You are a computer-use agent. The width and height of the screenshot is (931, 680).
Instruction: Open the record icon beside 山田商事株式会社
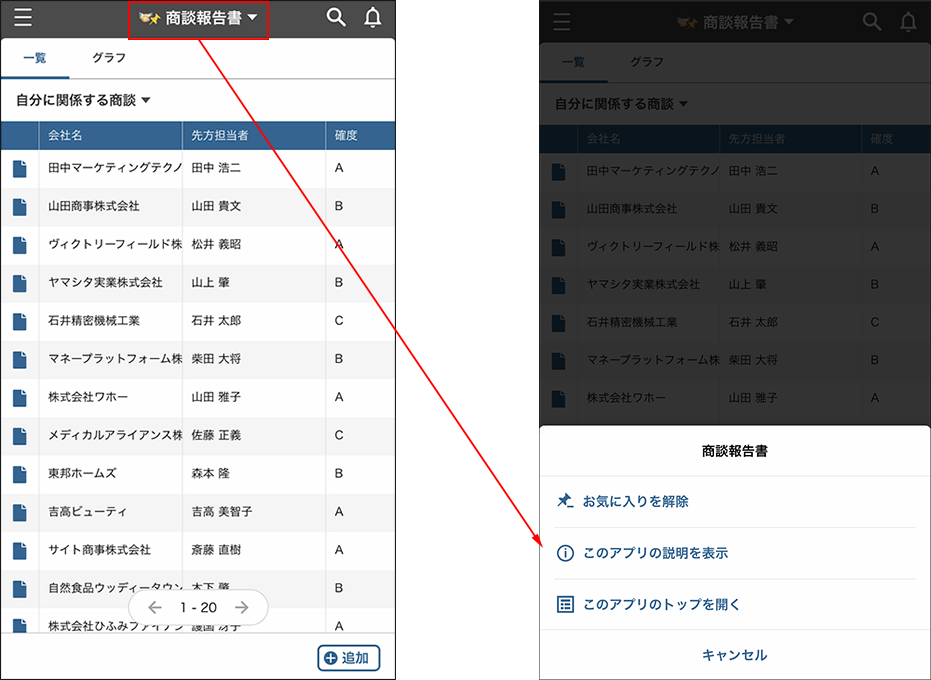pyautogui.click(x=20, y=208)
